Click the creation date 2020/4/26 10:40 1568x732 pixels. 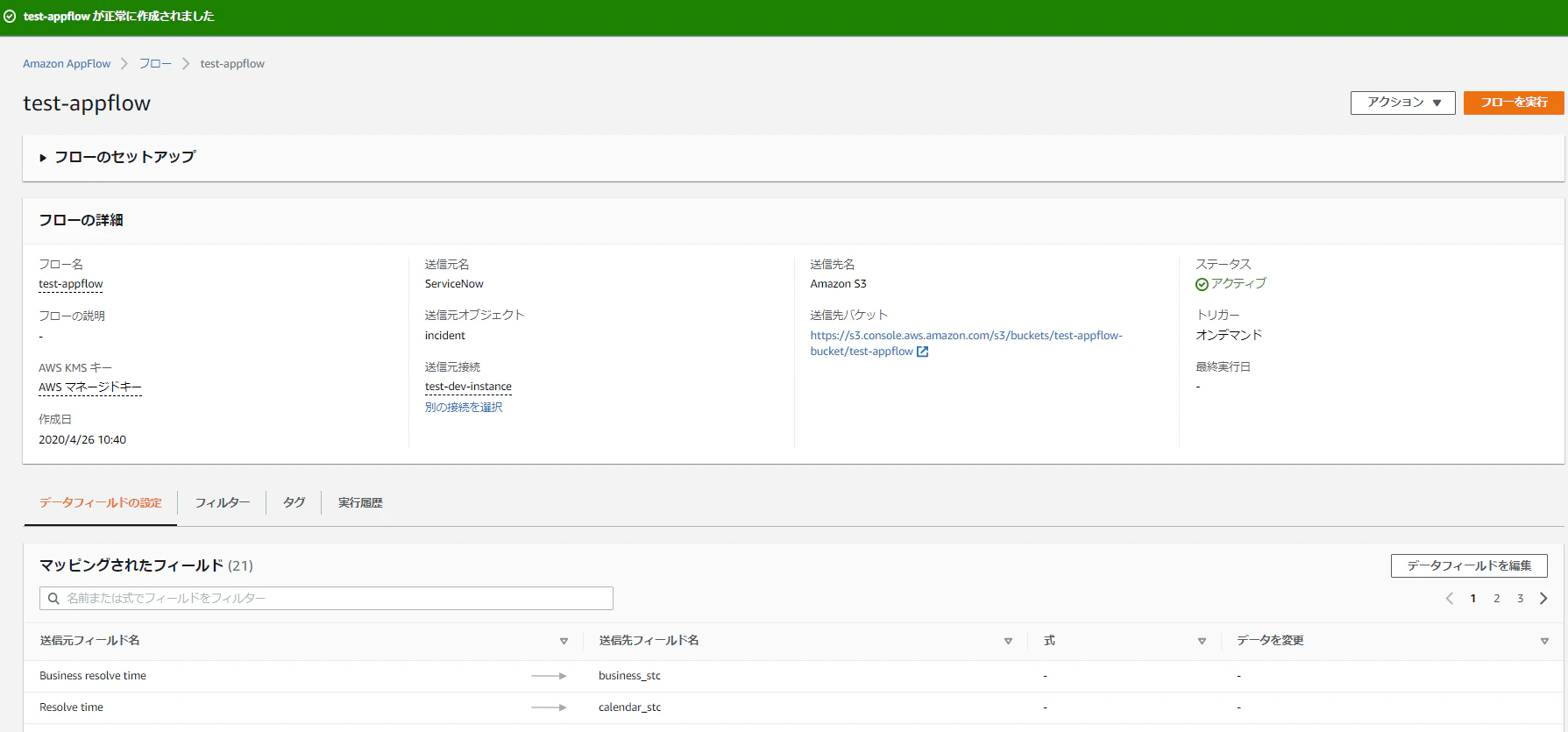coord(82,440)
